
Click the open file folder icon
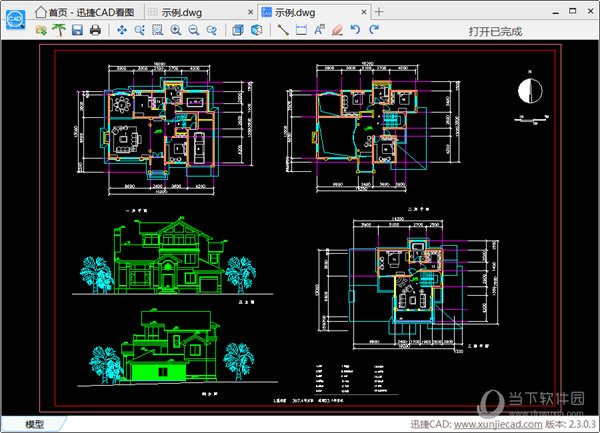[41, 31]
